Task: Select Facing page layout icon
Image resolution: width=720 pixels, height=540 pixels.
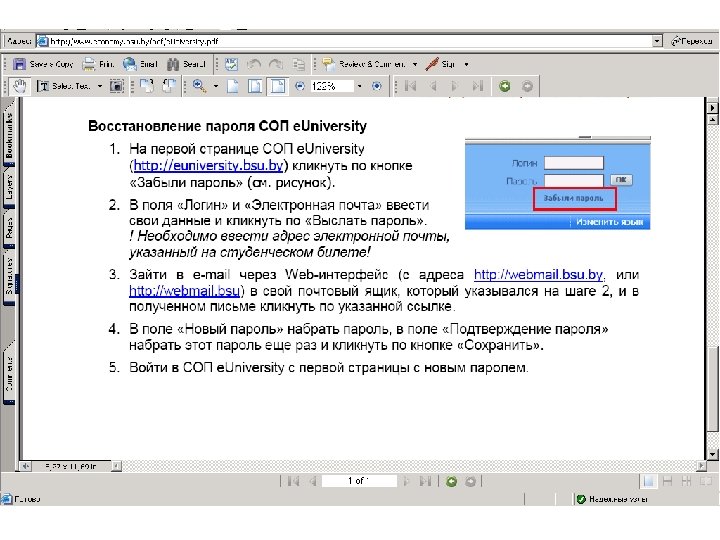Action: click(705, 481)
